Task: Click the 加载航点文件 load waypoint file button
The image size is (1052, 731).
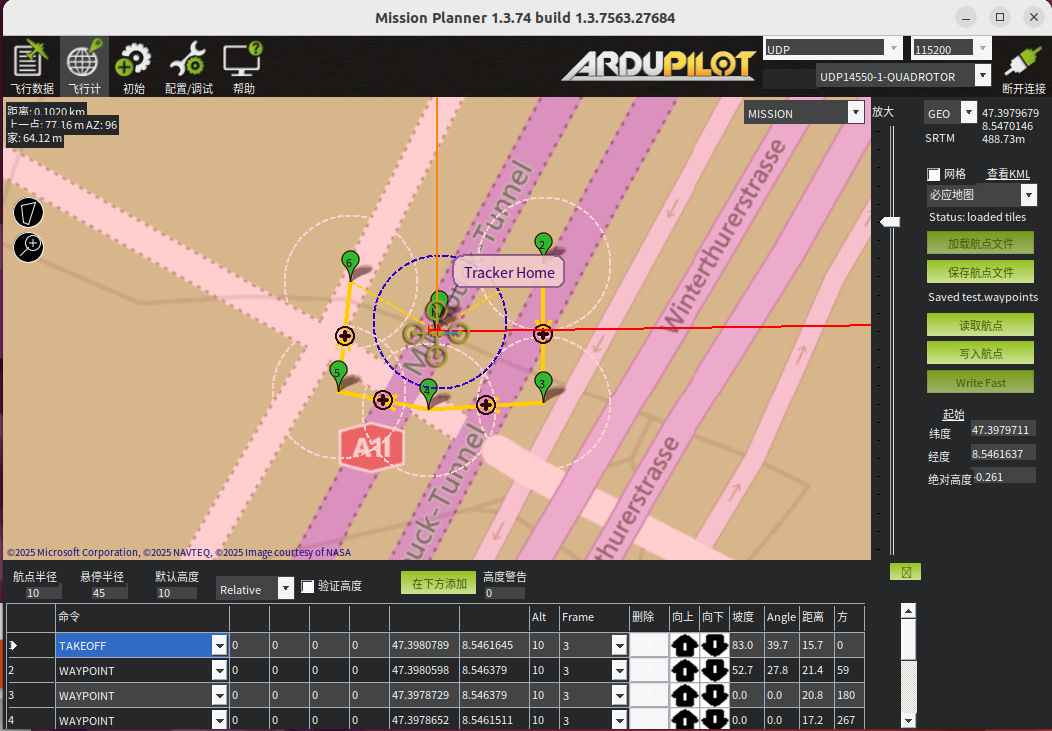Action: point(980,243)
